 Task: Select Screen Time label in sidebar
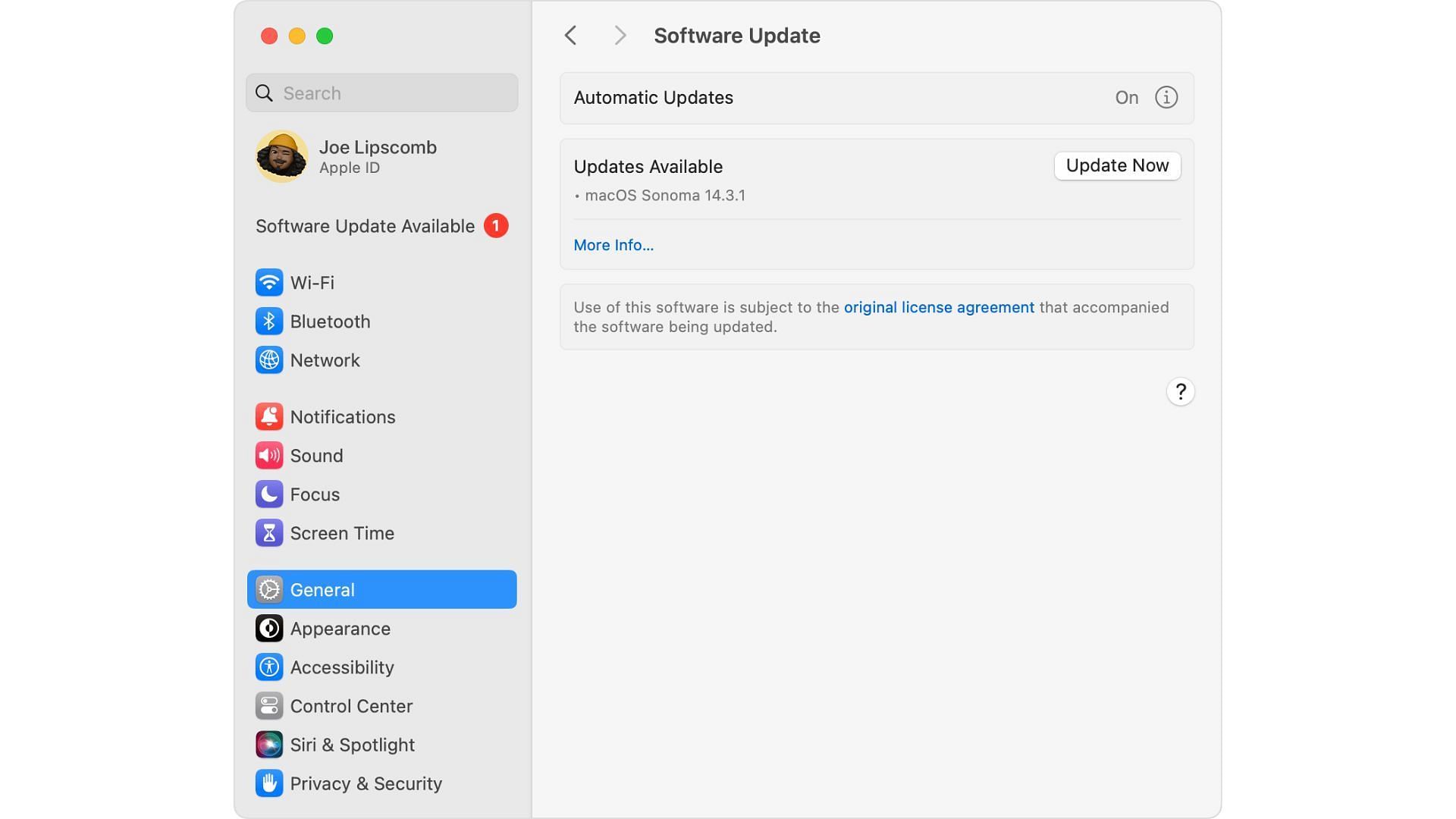click(342, 533)
